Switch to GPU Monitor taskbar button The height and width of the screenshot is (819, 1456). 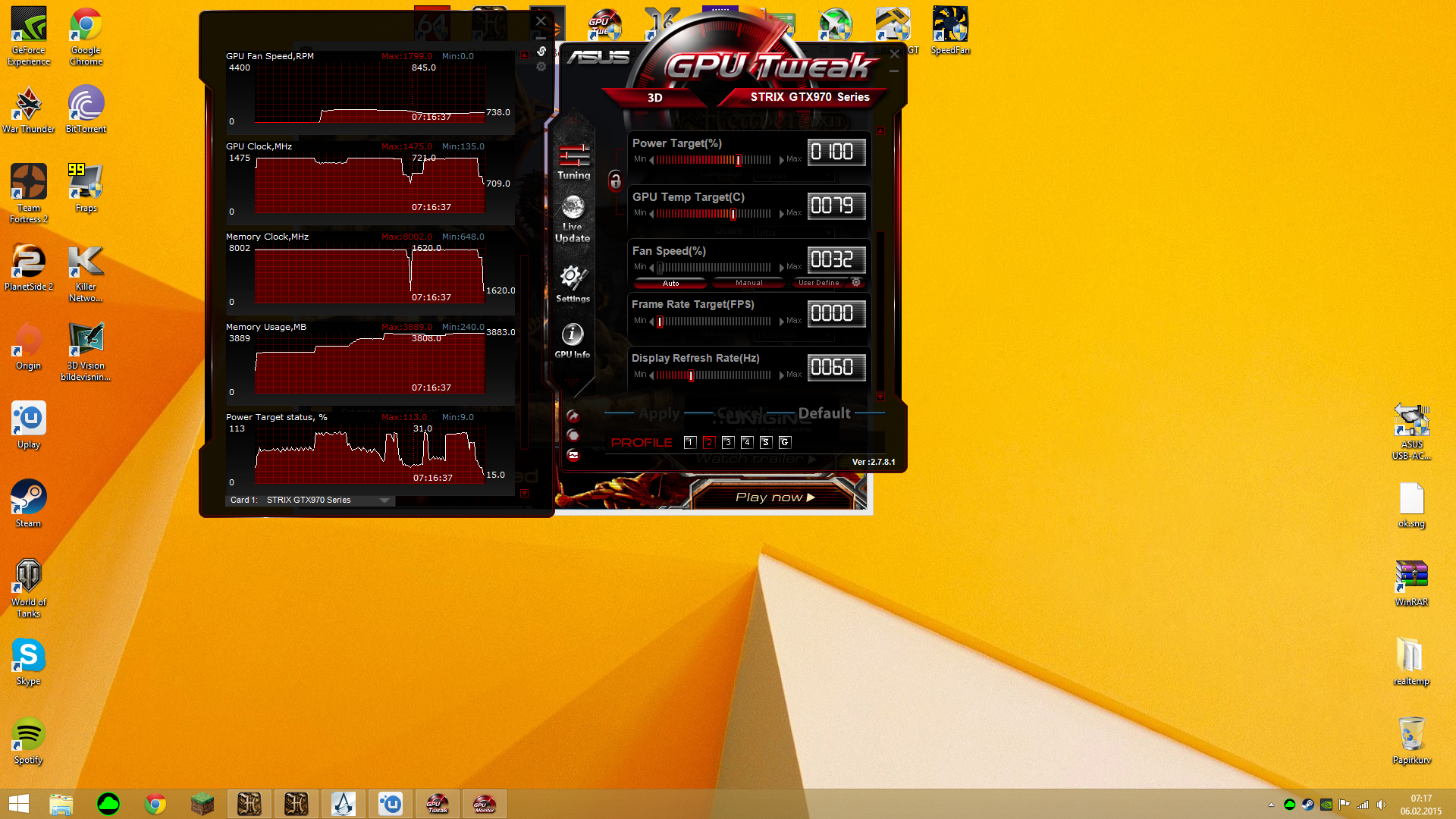point(485,804)
